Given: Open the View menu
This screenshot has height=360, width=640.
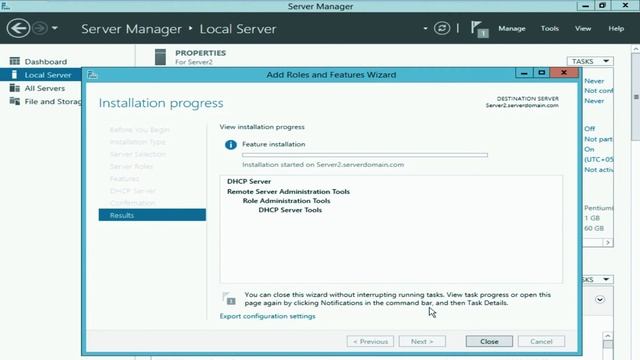Looking at the screenshot, I should pyautogui.click(x=583, y=28).
